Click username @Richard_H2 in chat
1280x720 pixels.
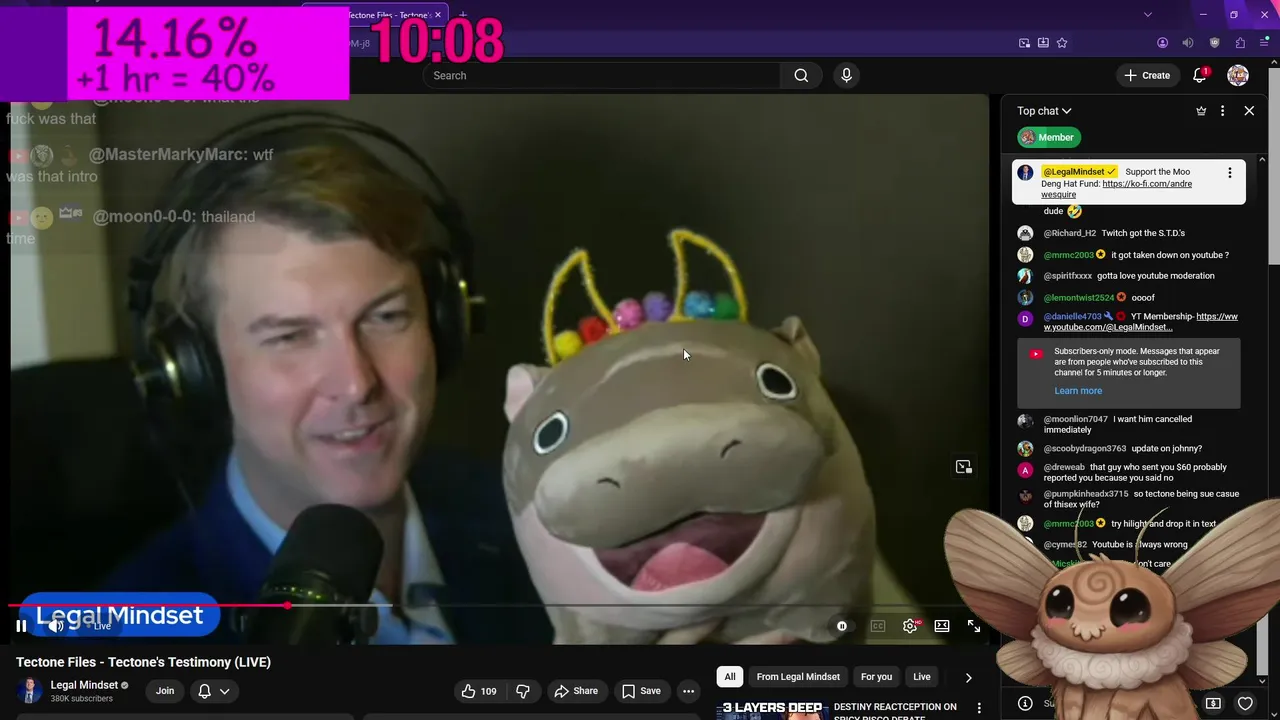click(1069, 233)
